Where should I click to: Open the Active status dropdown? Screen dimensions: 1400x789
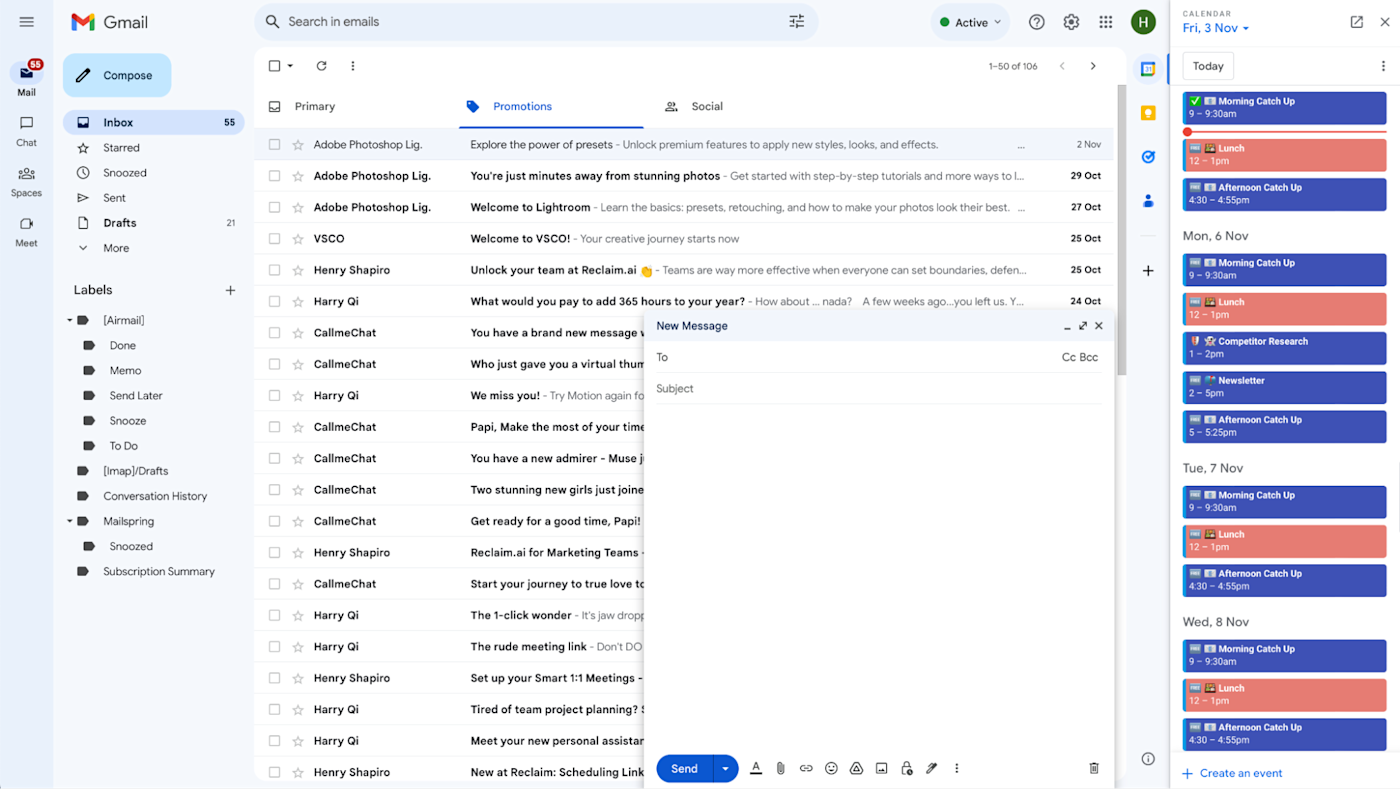point(970,22)
